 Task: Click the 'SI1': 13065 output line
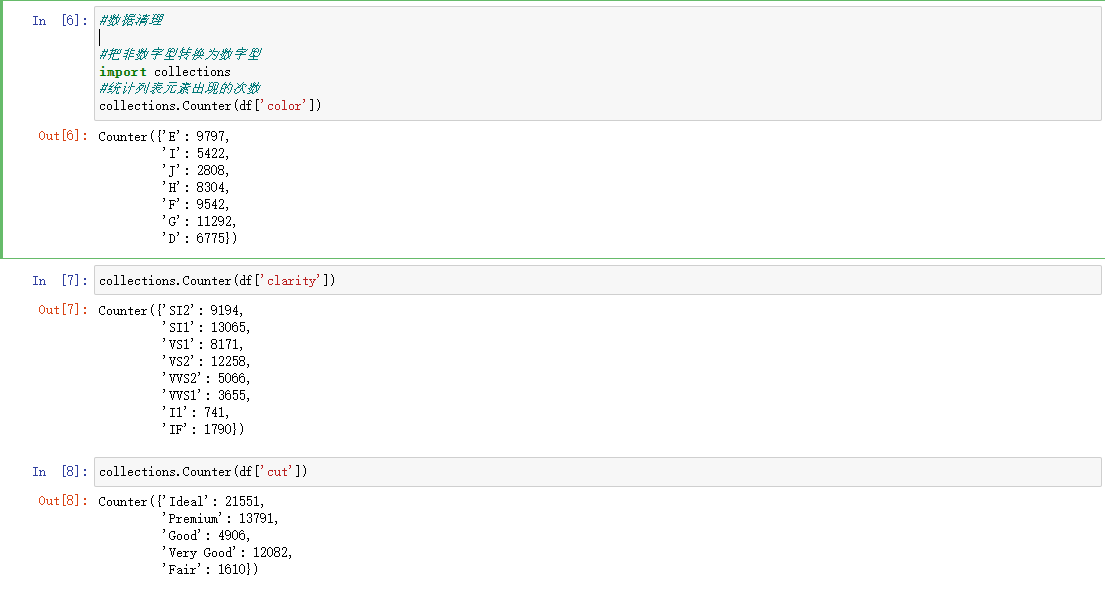205,328
